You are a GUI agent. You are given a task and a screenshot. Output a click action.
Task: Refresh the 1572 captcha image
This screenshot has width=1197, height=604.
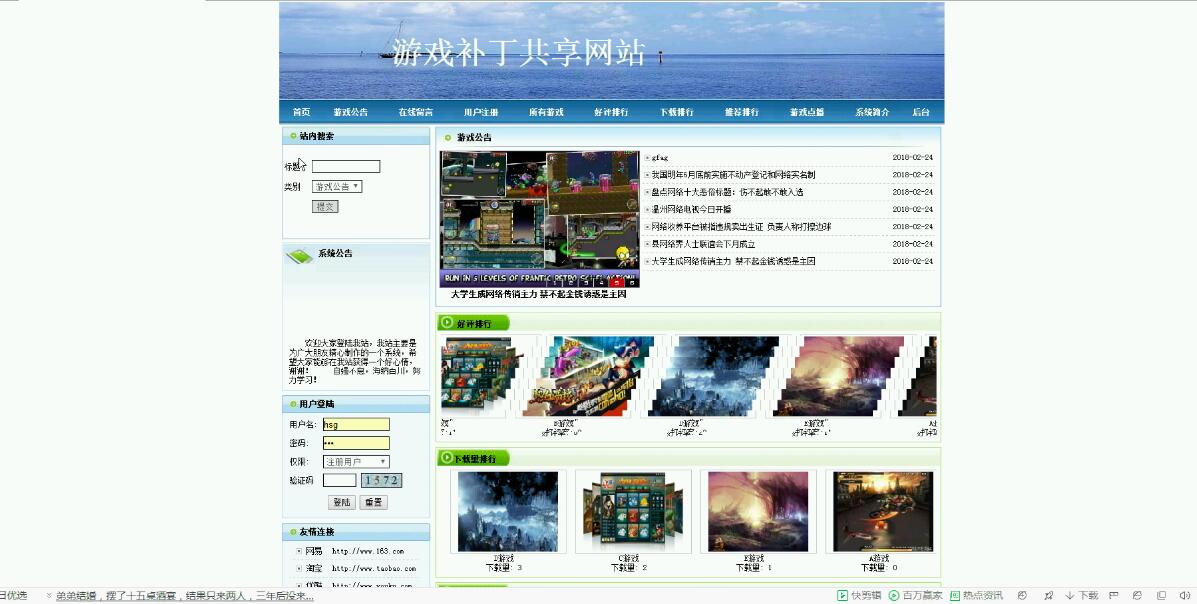pos(382,480)
